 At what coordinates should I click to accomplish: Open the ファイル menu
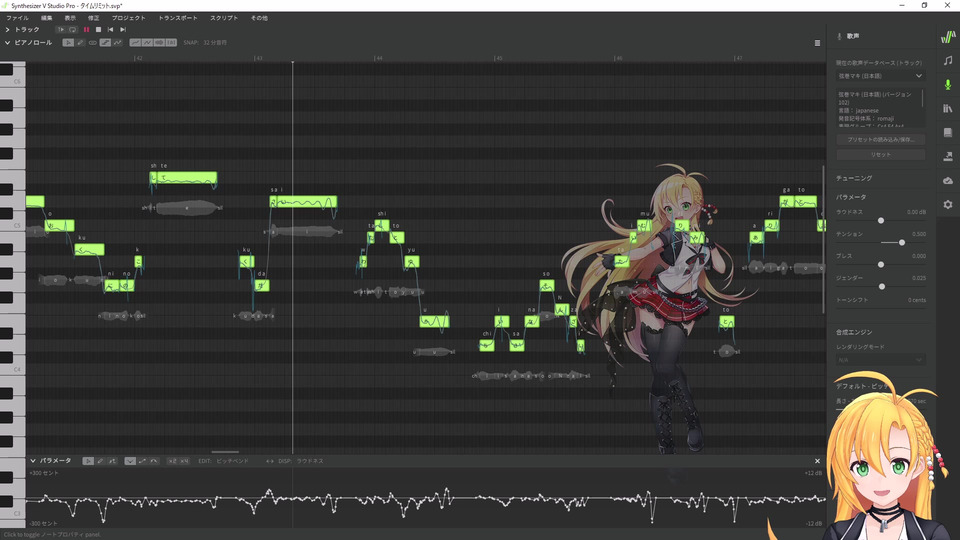[x=17, y=18]
